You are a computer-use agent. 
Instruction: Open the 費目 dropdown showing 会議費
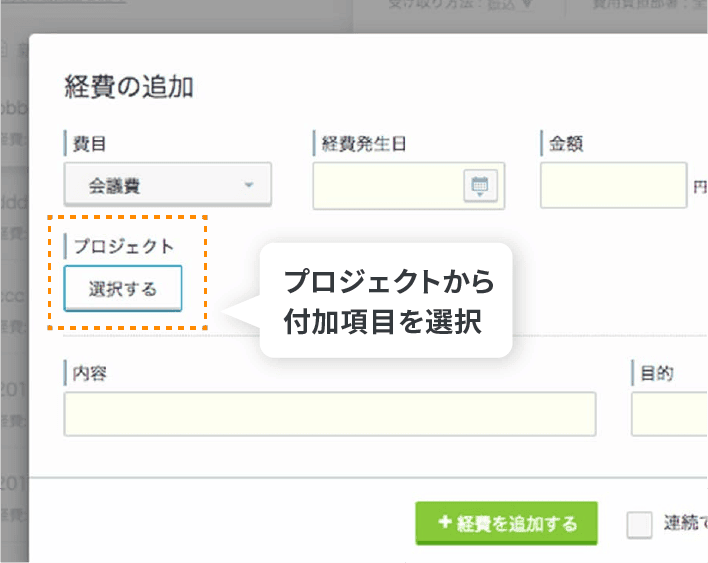click(x=168, y=185)
